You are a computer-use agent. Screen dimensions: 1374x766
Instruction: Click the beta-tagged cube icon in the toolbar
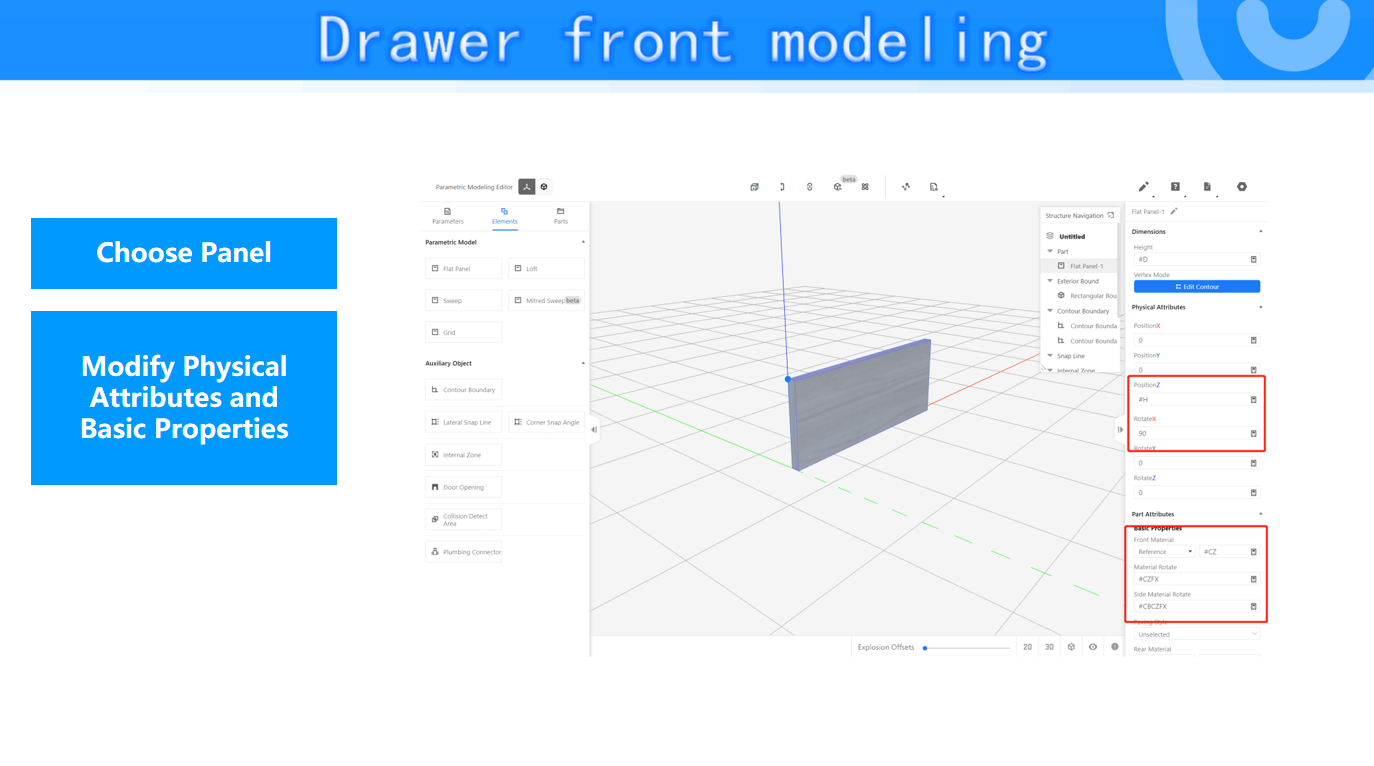pos(838,187)
